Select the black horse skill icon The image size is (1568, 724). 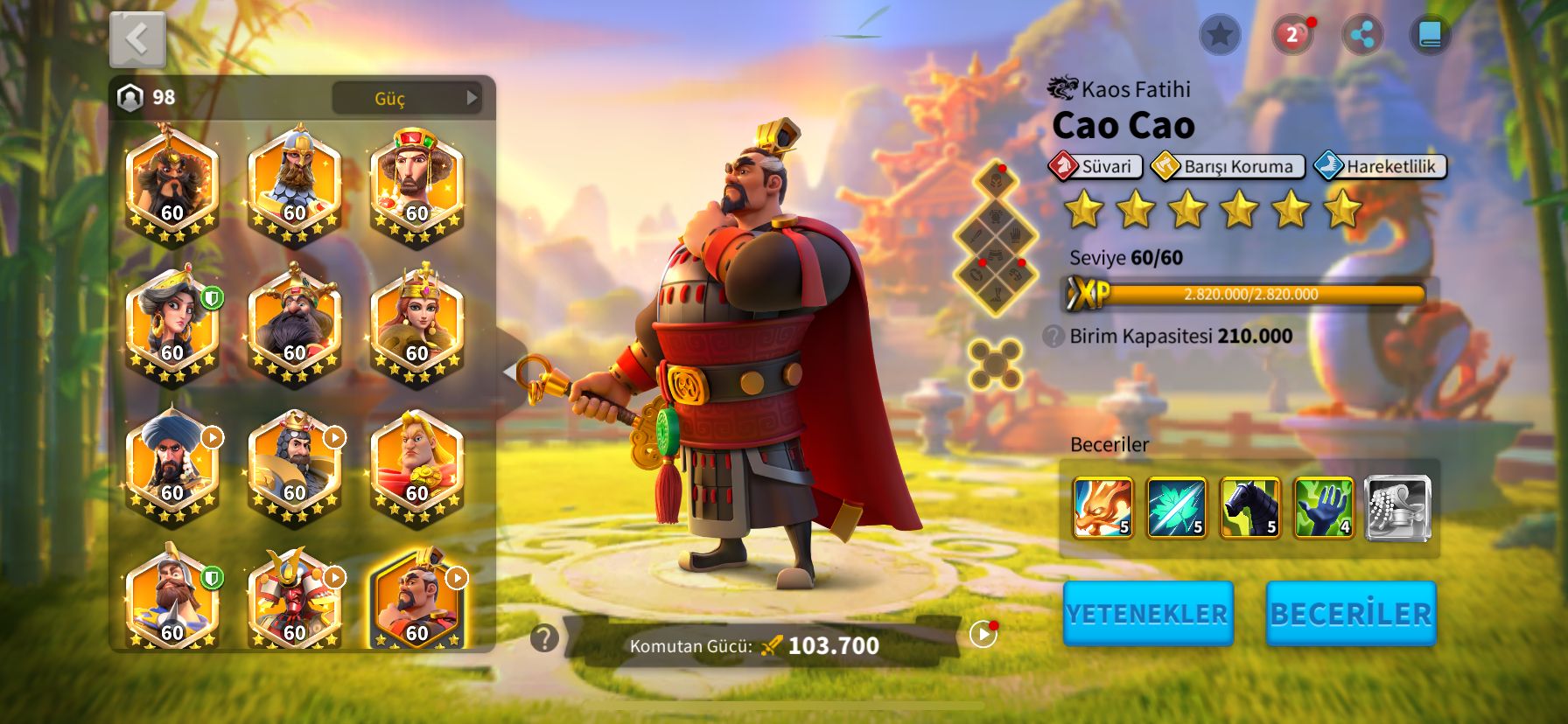click(x=1249, y=507)
